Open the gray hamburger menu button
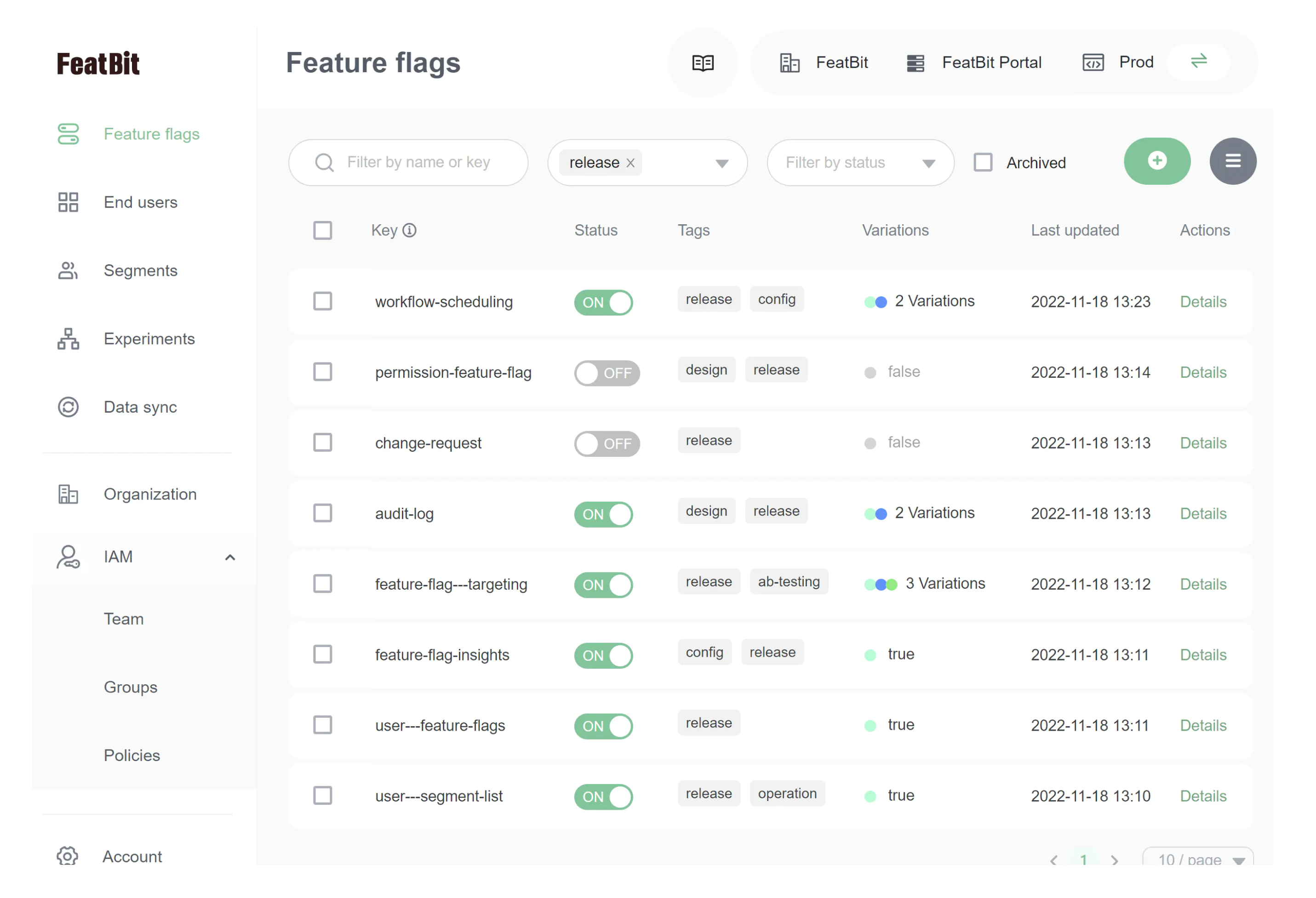Viewport: 1316px width, 898px height. coord(1233,161)
